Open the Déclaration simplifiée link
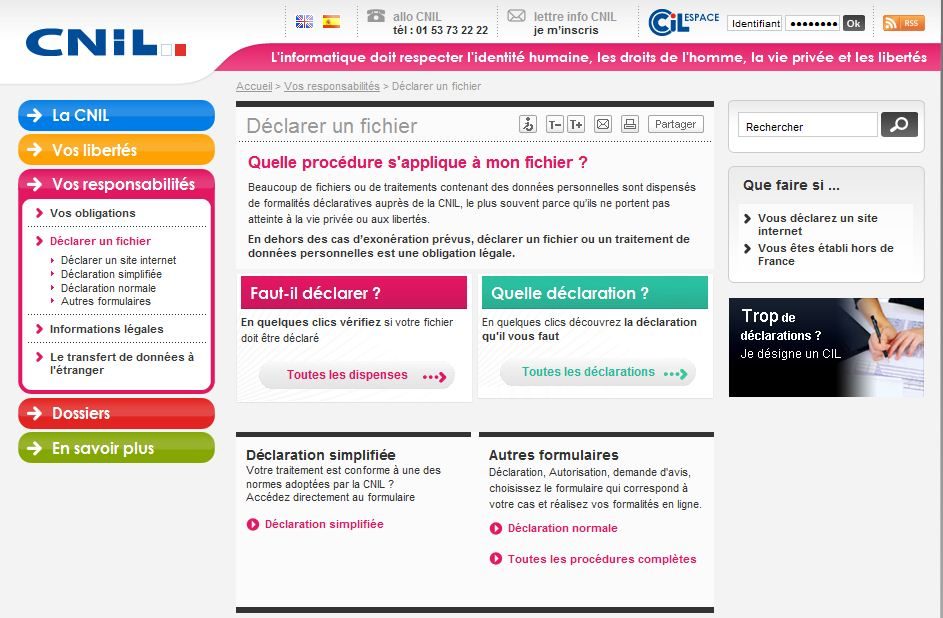The image size is (943, 618). tap(323, 524)
